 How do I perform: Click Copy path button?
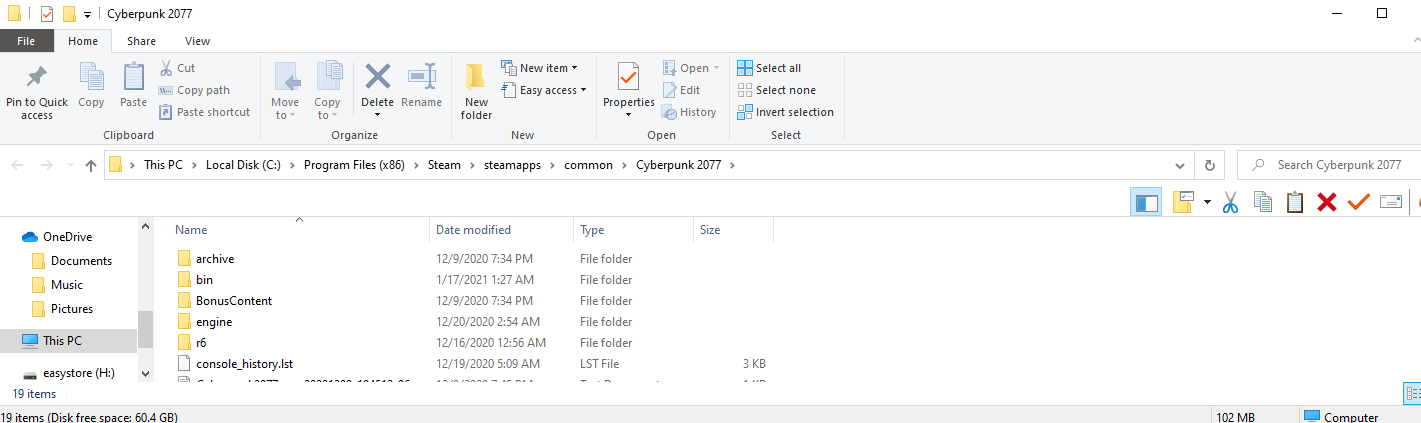(x=194, y=90)
